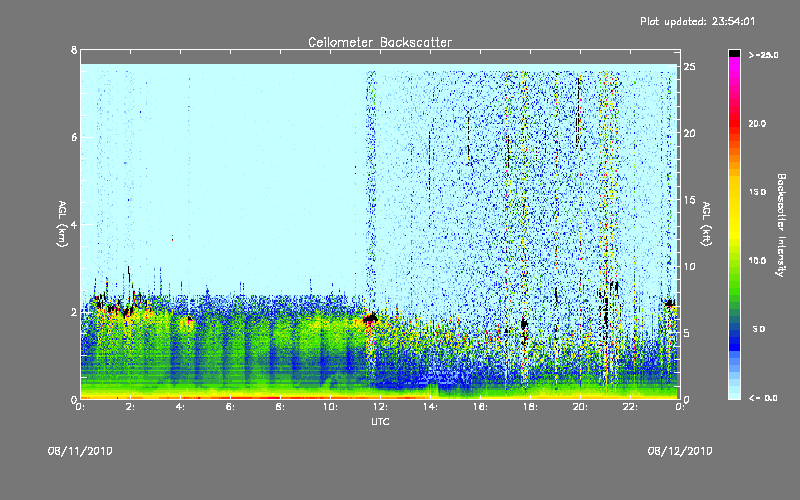The width and height of the screenshot is (800, 500).
Task: Click the start date 08/11/2010
Action: click(80, 451)
